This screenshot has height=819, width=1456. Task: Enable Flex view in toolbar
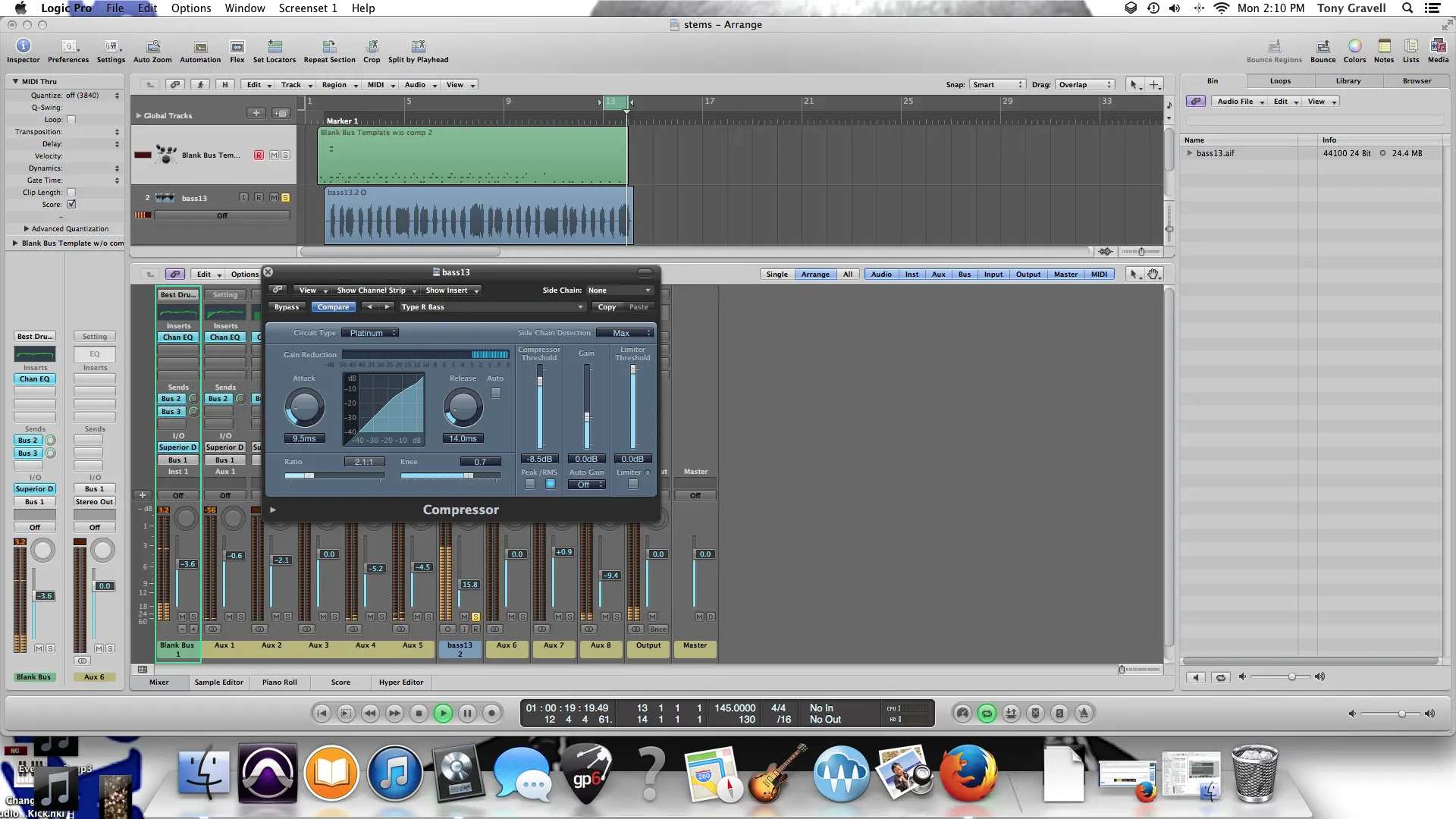237,51
